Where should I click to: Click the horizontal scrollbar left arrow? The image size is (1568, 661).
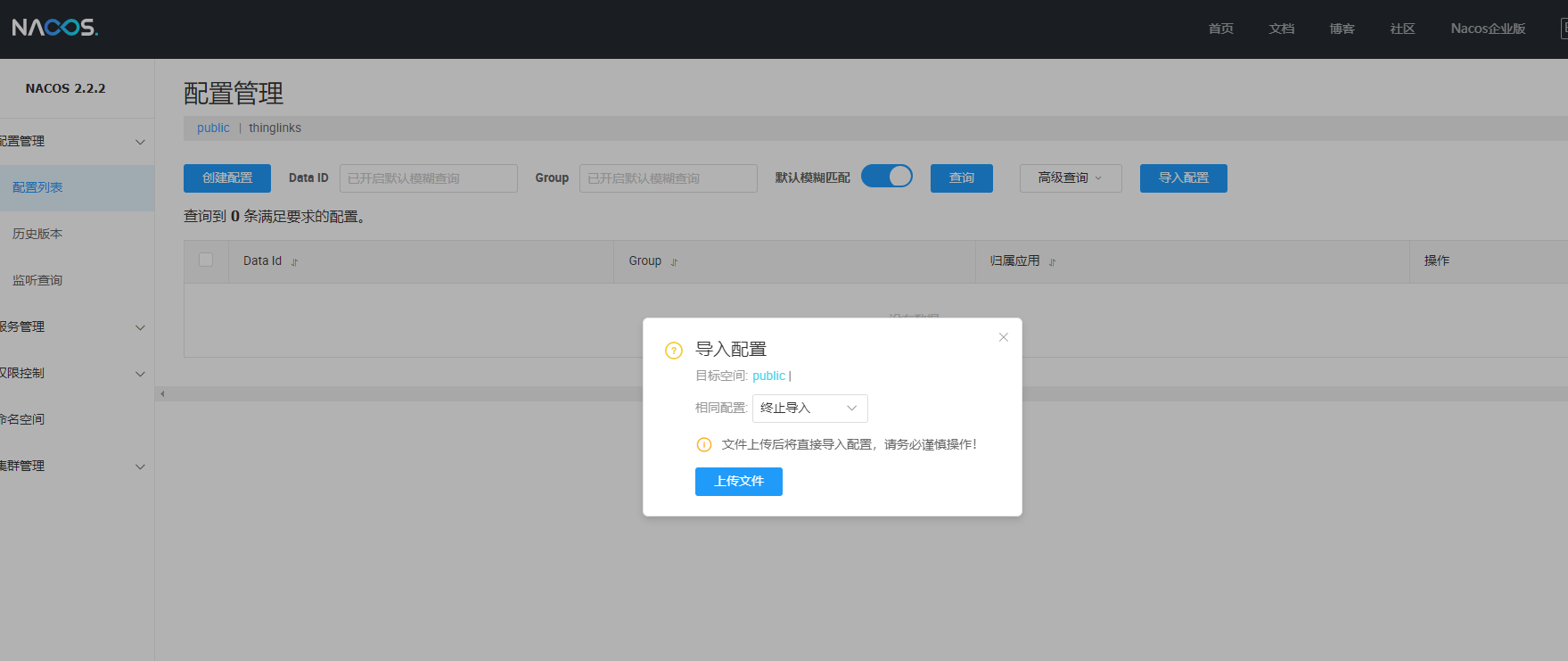click(x=162, y=393)
